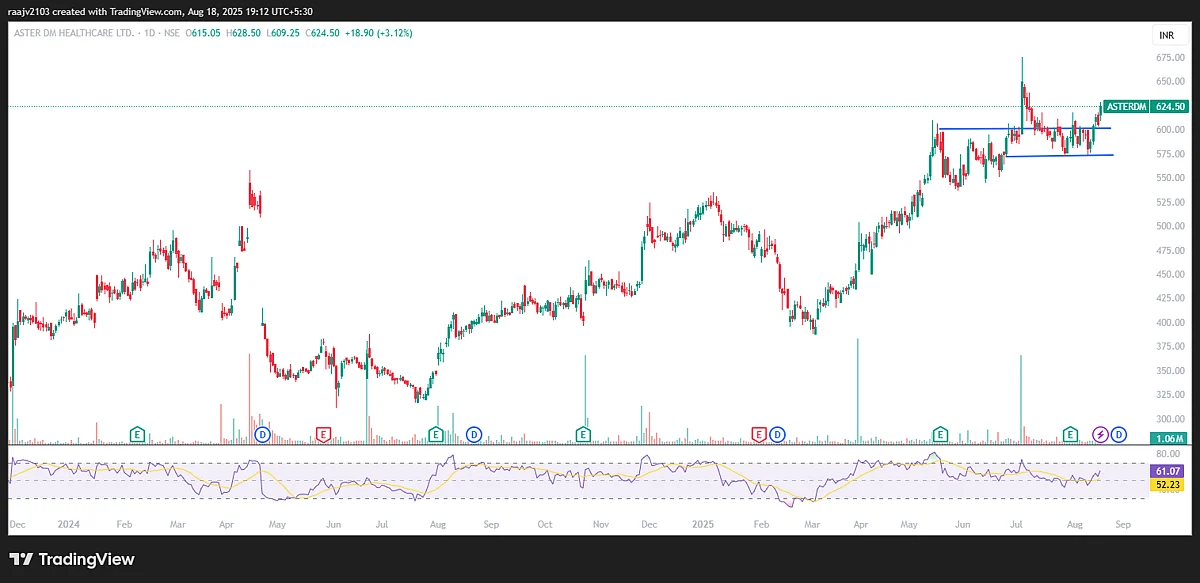Click the red earnings marker in Feb 2025

pos(759,434)
